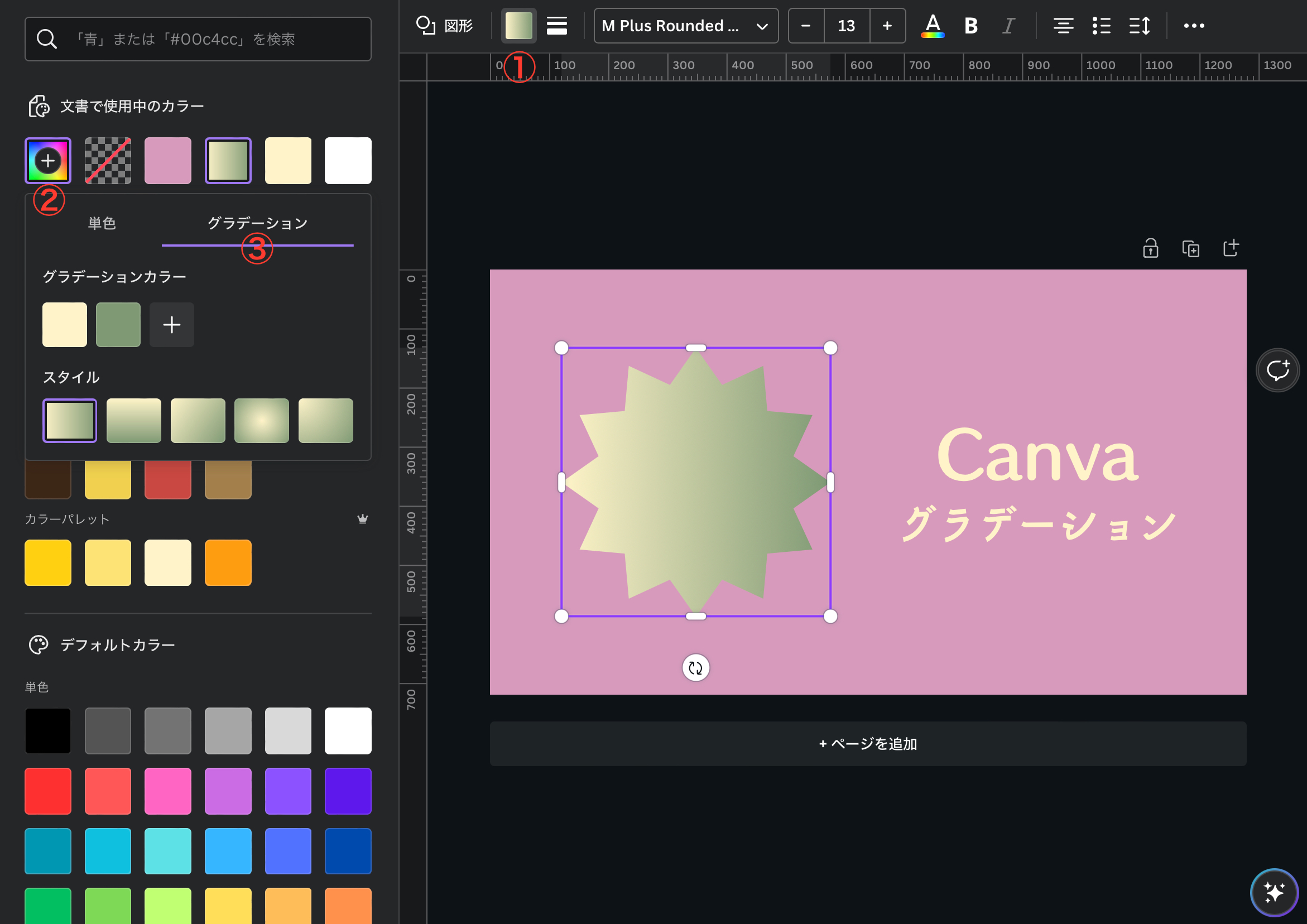Click the lock page icon above canvas
Screen dimensions: 1307x924
tap(1150, 248)
